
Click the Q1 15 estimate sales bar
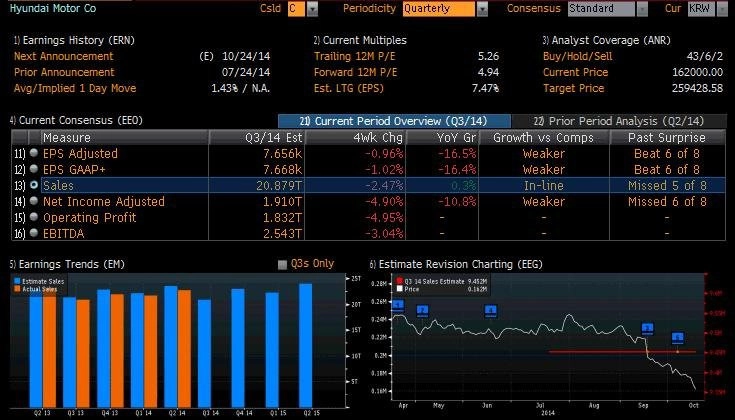pos(272,350)
